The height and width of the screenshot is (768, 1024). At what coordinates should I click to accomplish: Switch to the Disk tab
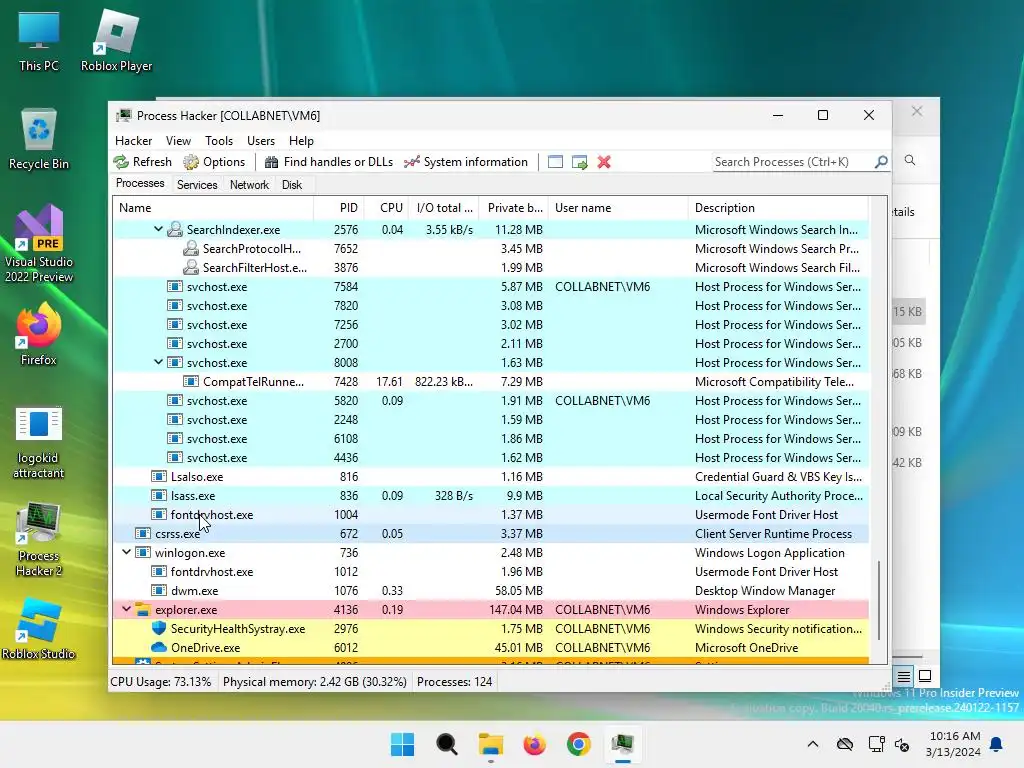click(292, 185)
